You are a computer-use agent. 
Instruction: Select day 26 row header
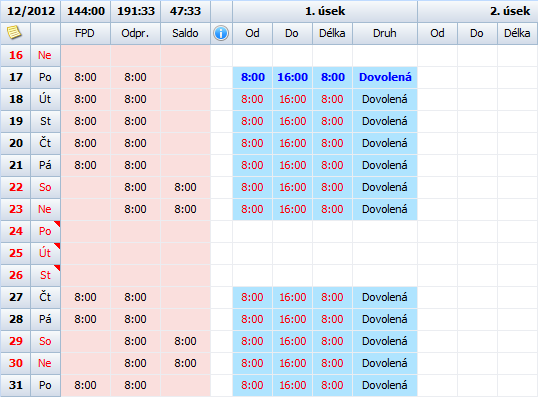coord(16,275)
